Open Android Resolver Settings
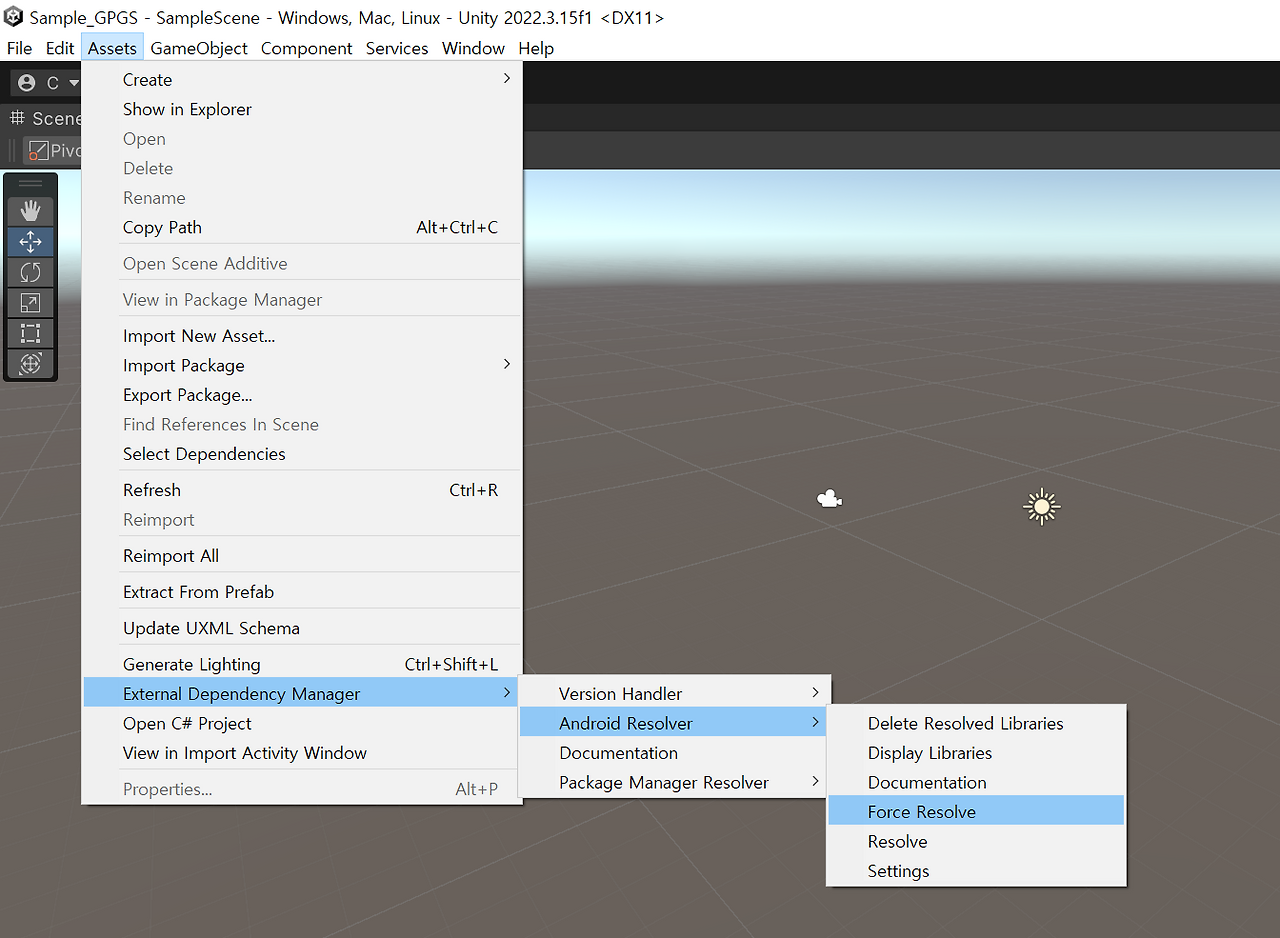 click(897, 870)
